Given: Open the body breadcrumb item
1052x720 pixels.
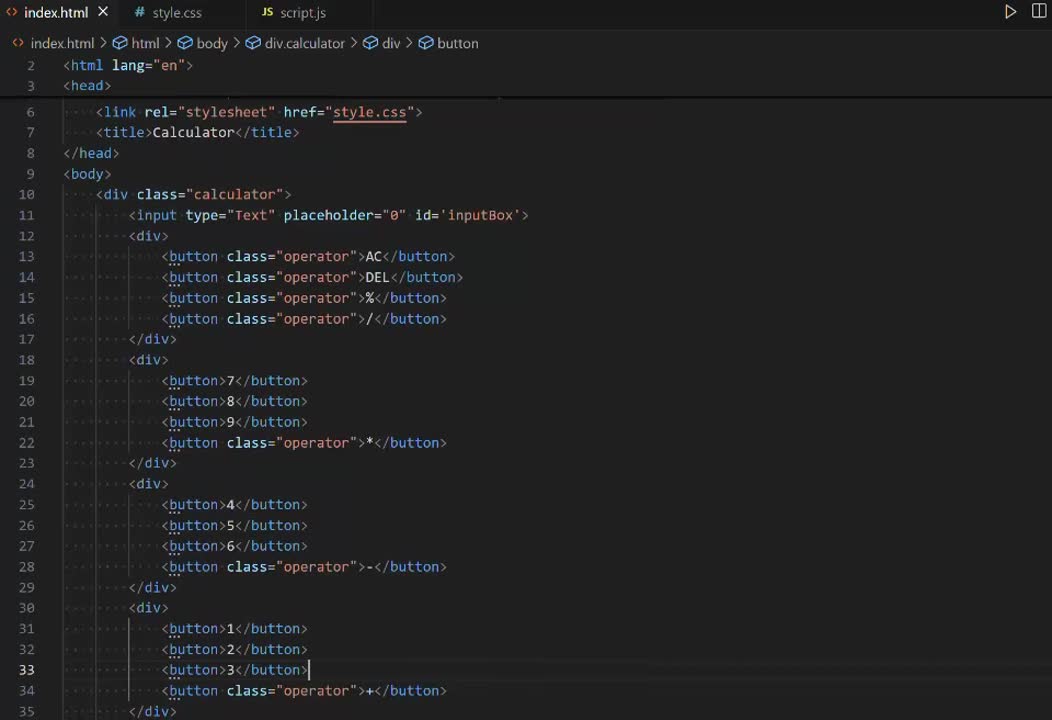Looking at the screenshot, I should [212, 43].
